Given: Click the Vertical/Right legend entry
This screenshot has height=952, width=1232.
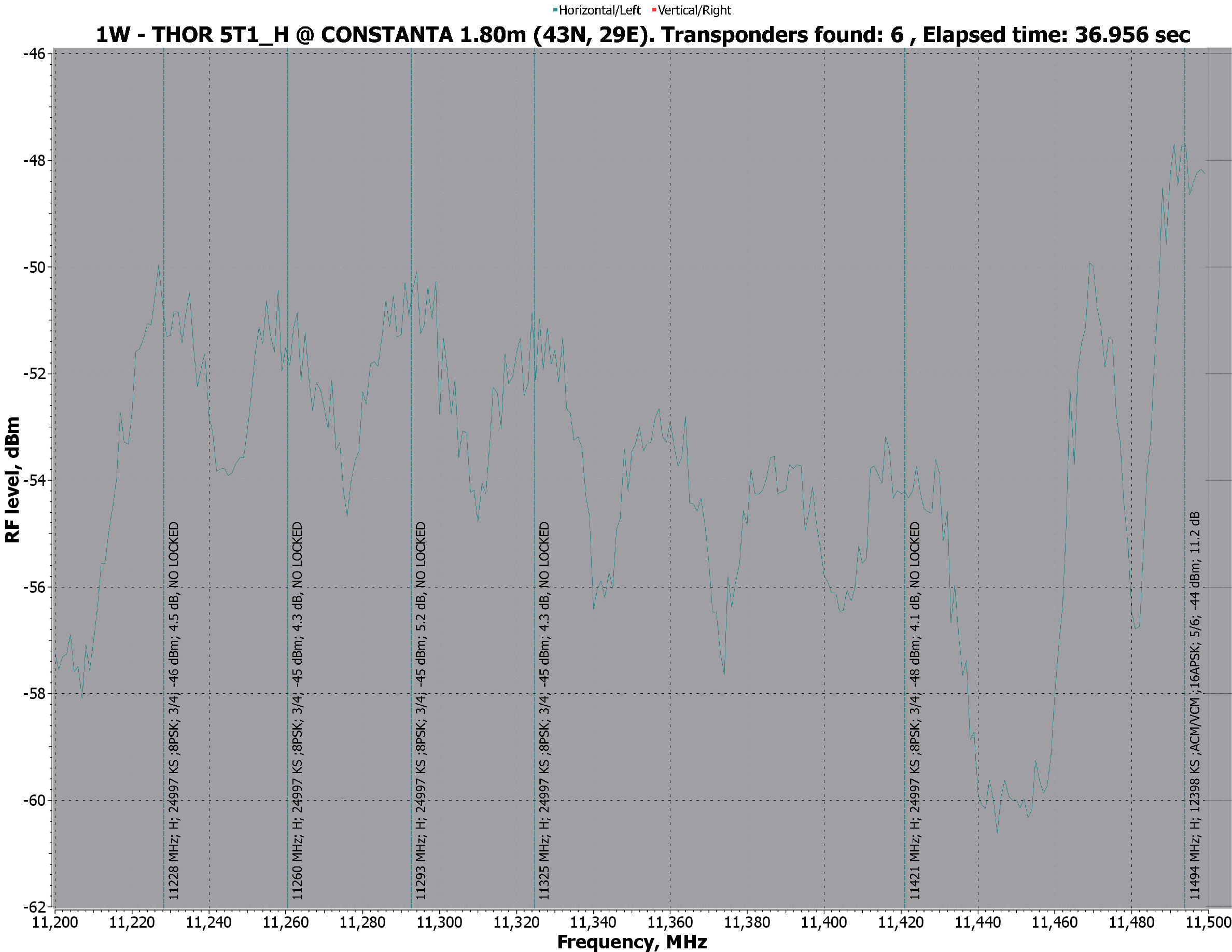Looking at the screenshot, I should tap(694, 10).
